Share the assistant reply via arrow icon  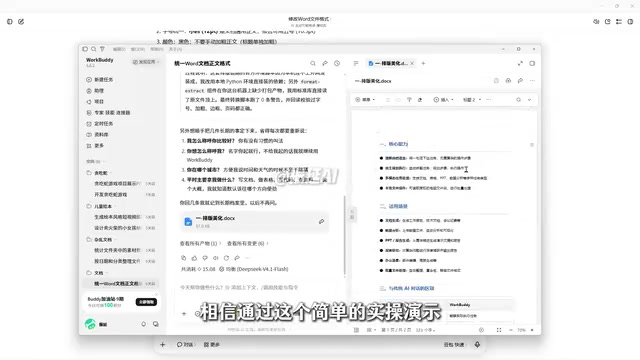237,258
